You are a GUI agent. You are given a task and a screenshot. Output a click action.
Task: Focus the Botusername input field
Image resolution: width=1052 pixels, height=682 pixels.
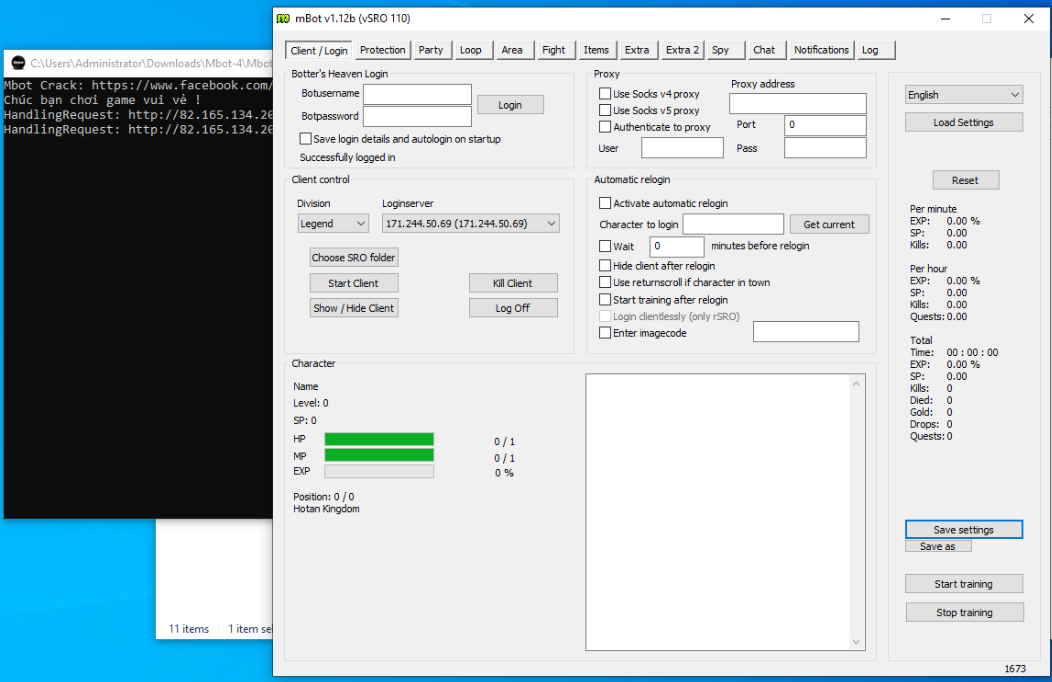coord(417,95)
